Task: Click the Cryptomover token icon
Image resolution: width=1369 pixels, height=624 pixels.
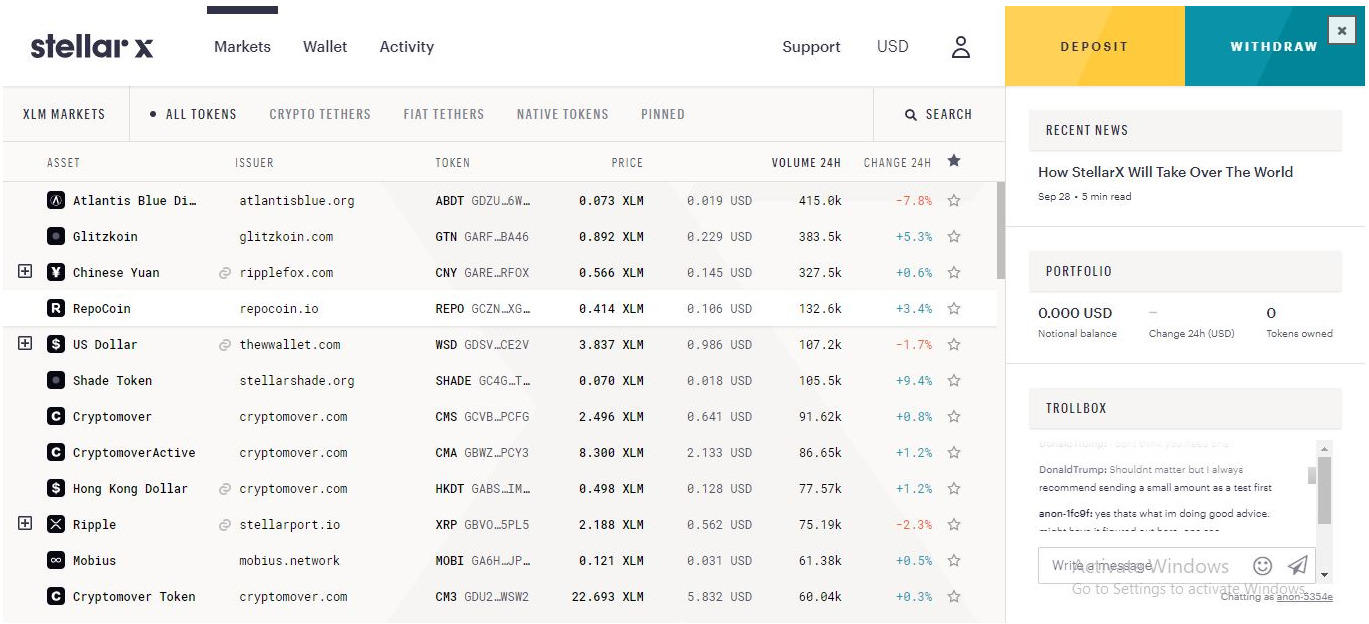Action: [56, 416]
